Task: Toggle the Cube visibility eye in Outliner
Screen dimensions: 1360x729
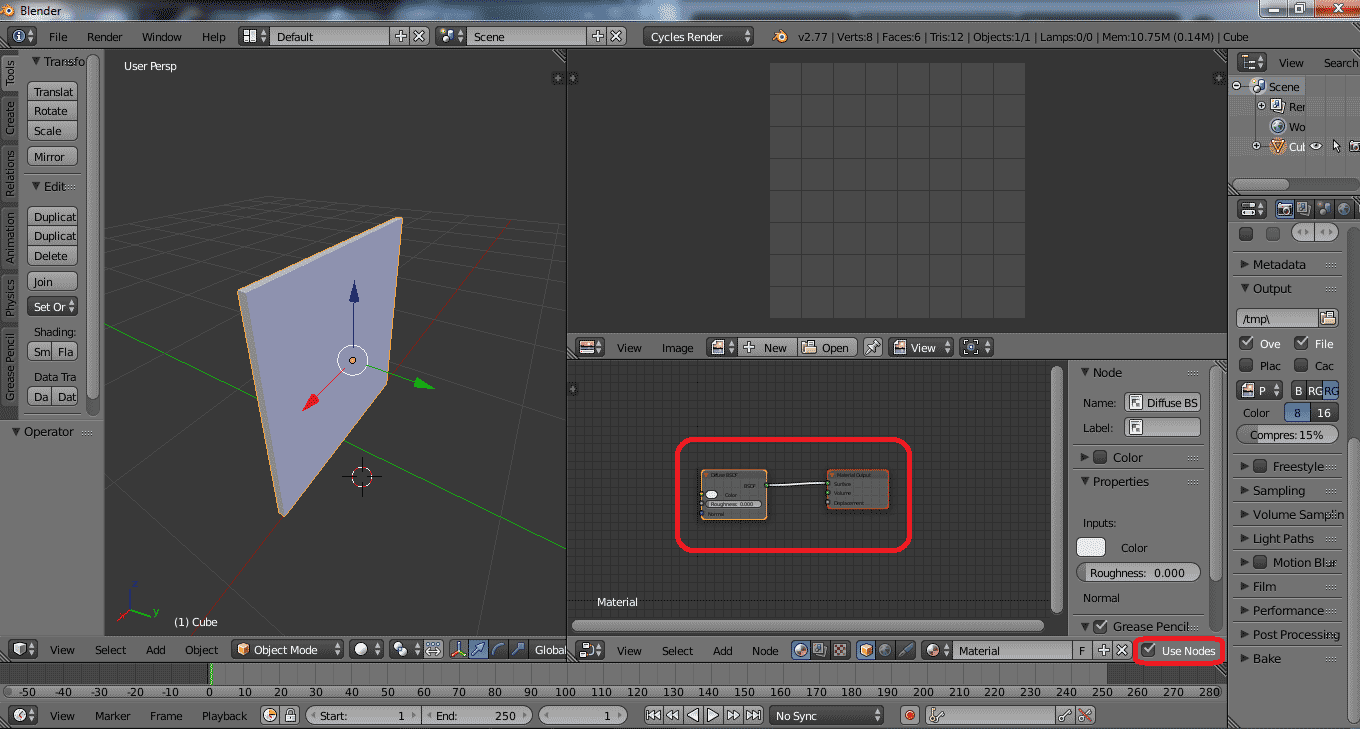Action: click(x=1316, y=146)
